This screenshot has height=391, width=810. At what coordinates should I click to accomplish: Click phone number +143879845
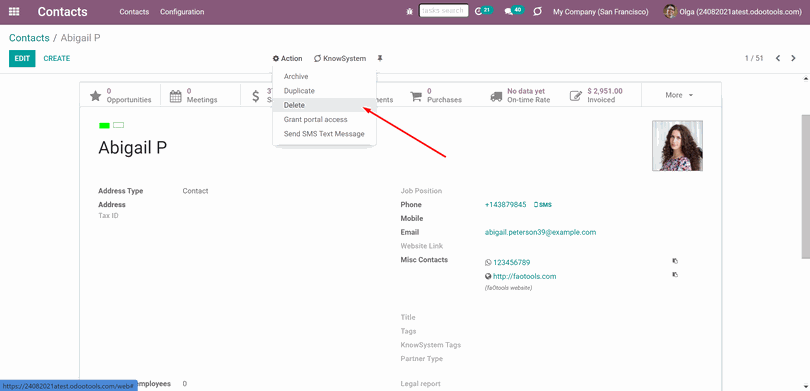click(506, 205)
